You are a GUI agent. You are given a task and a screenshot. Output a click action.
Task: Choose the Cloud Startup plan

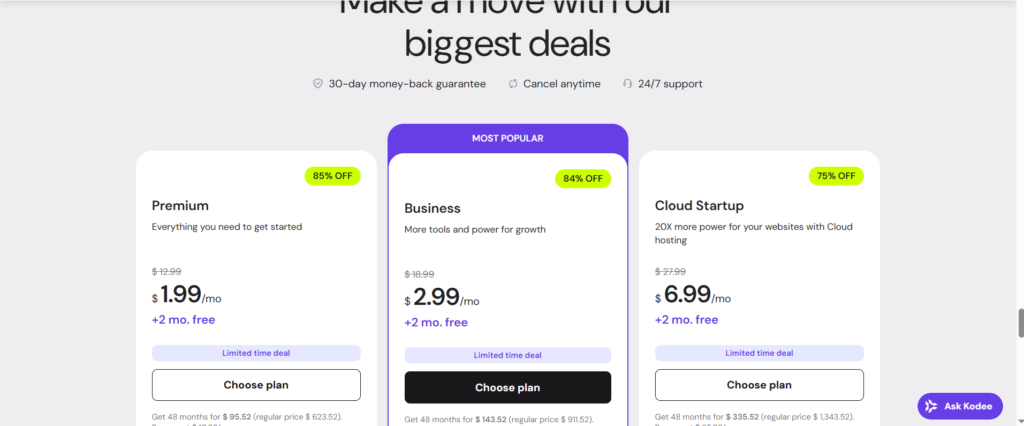point(759,385)
